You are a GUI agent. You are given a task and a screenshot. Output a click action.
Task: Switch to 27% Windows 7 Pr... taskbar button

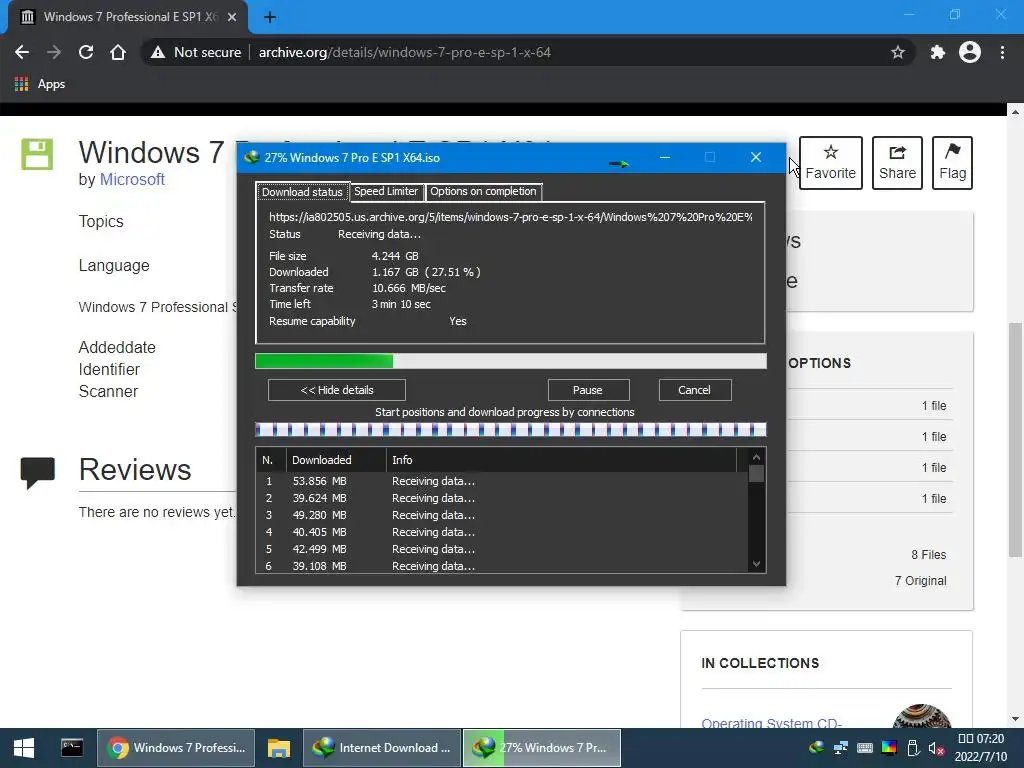(x=542, y=748)
